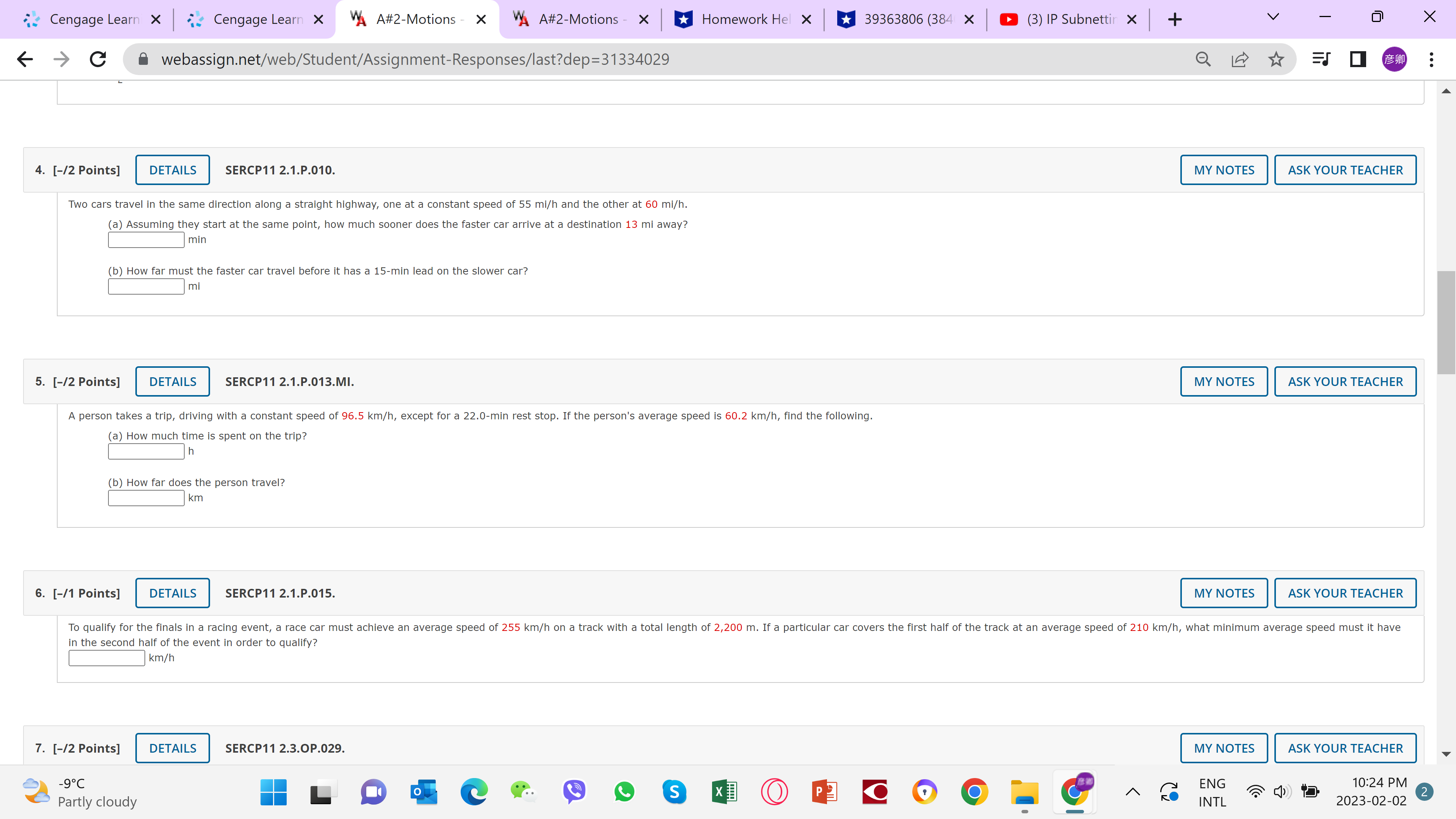Toggle the browser side panel
The width and height of the screenshot is (1456, 819).
1358,60
